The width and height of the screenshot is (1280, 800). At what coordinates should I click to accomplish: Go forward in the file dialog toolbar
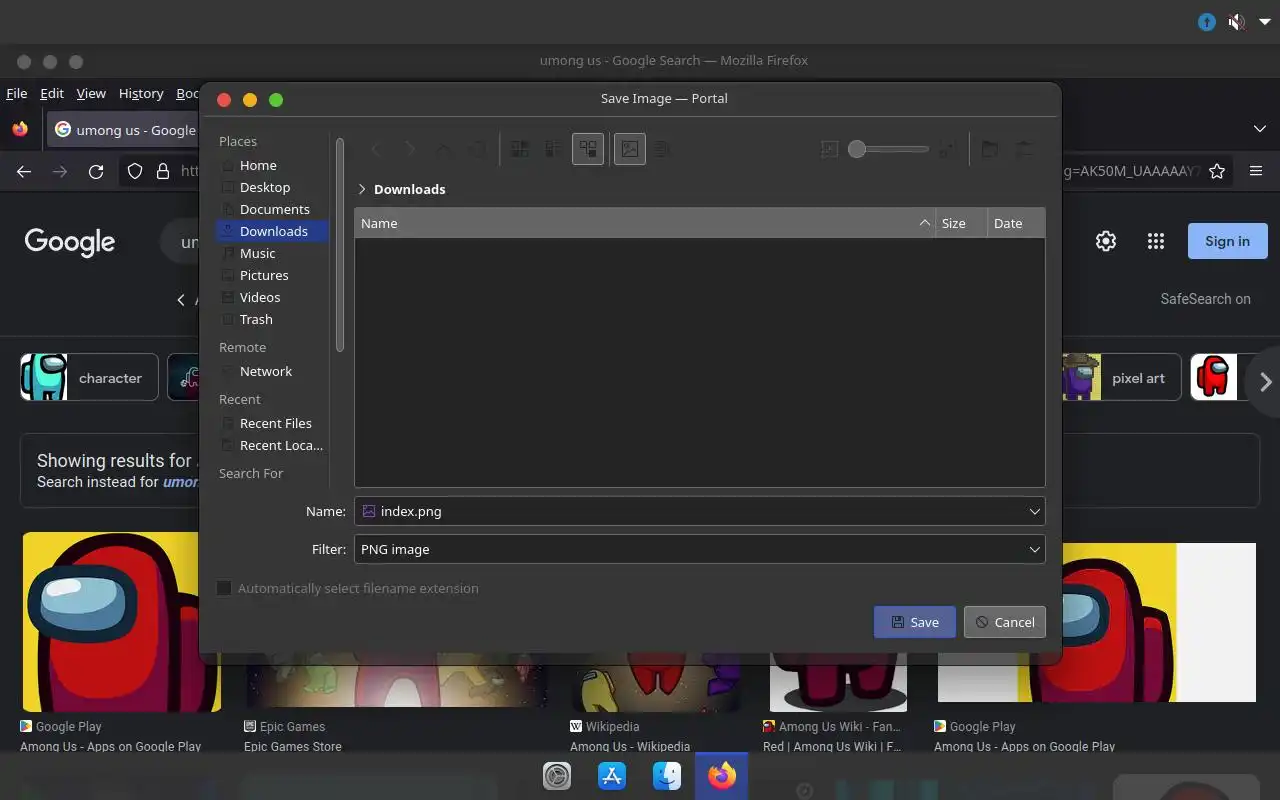410,149
